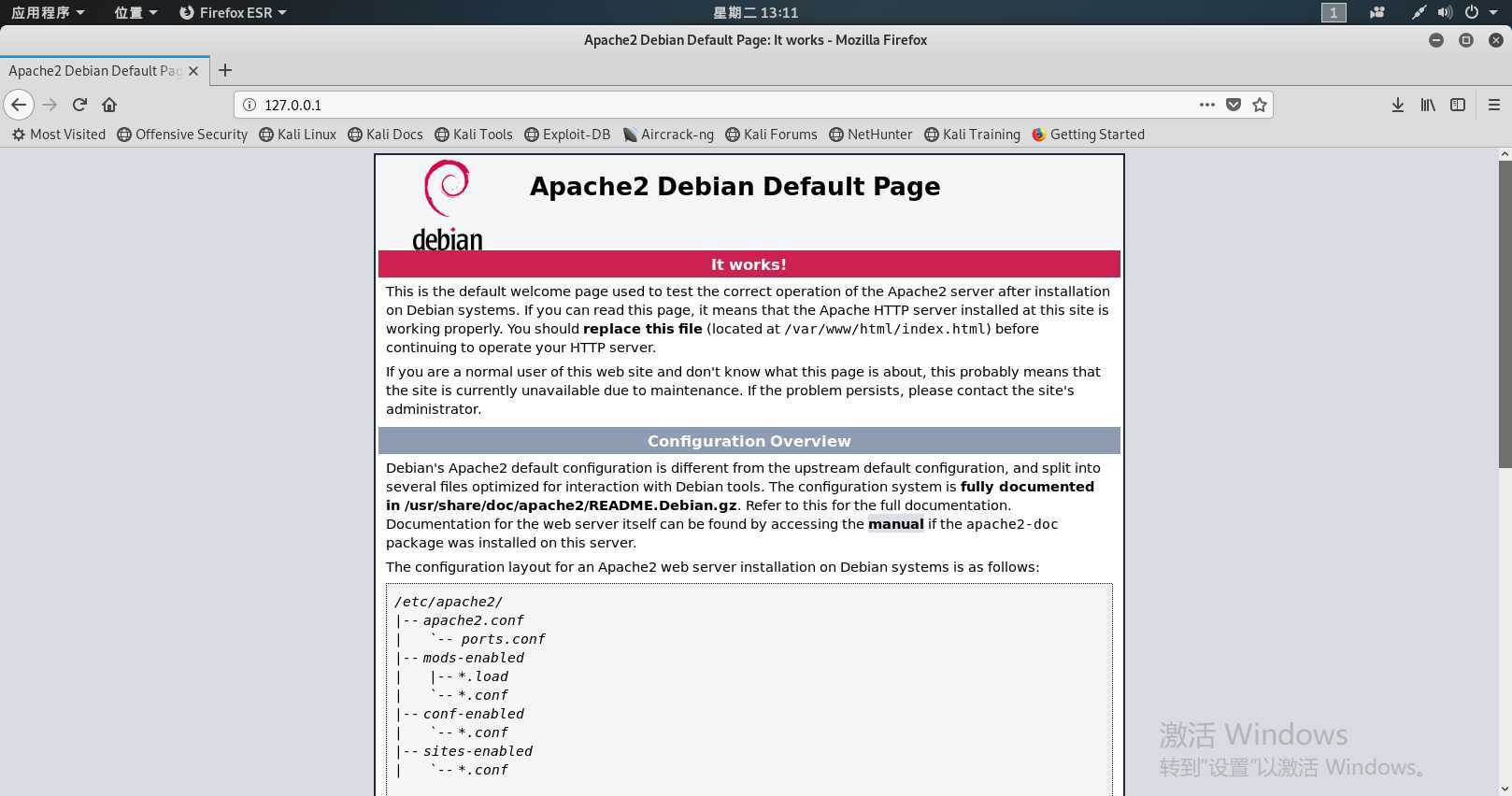Open the volume control in top bar
The image size is (1512, 796).
point(1445,12)
